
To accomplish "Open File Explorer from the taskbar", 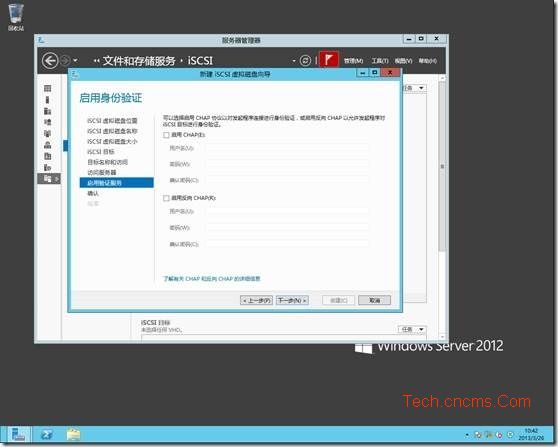I will click(73, 435).
